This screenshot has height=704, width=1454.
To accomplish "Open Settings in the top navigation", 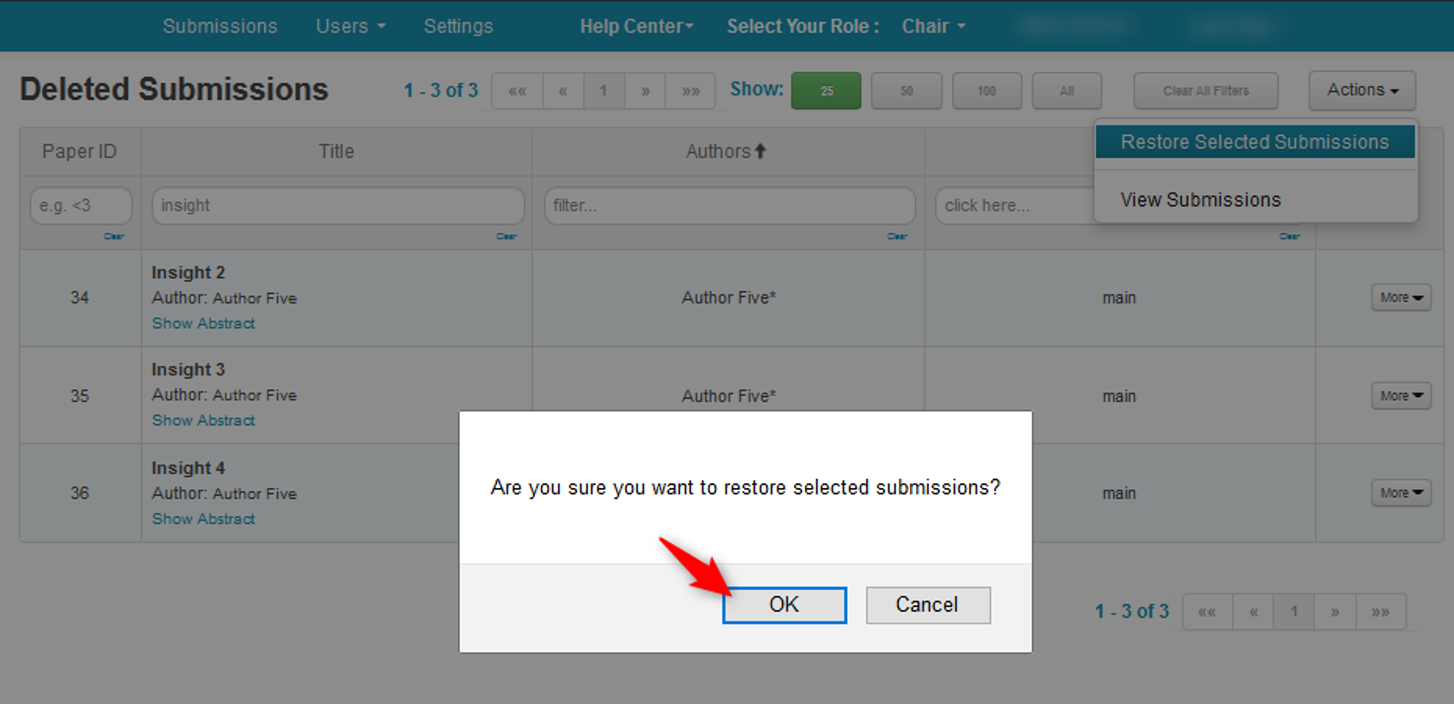I will [458, 26].
